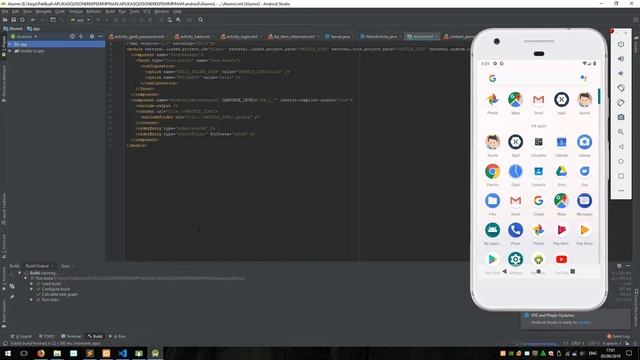Open Build panel gear settings
This screenshot has height=360, width=640.
[x=619, y=266]
